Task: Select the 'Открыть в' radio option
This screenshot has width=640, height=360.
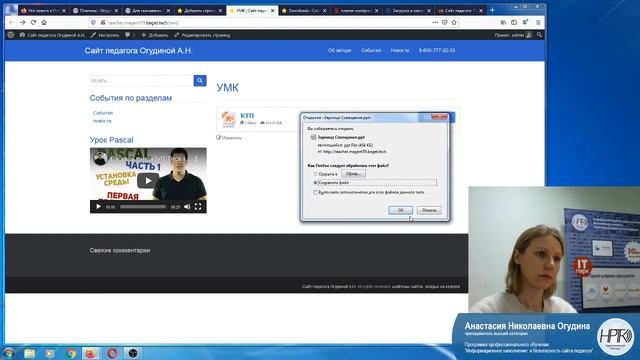Action: pyautogui.click(x=315, y=174)
